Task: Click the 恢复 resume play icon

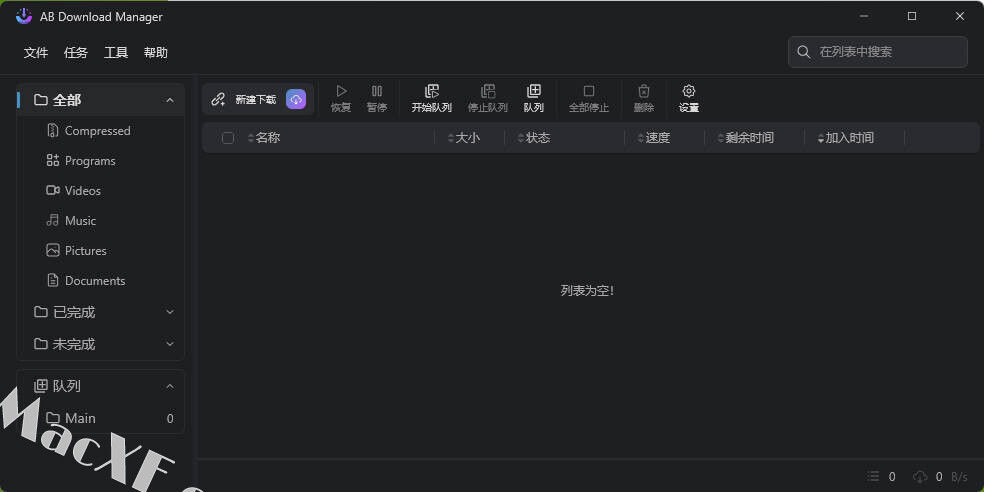Action: click(341, 92)
